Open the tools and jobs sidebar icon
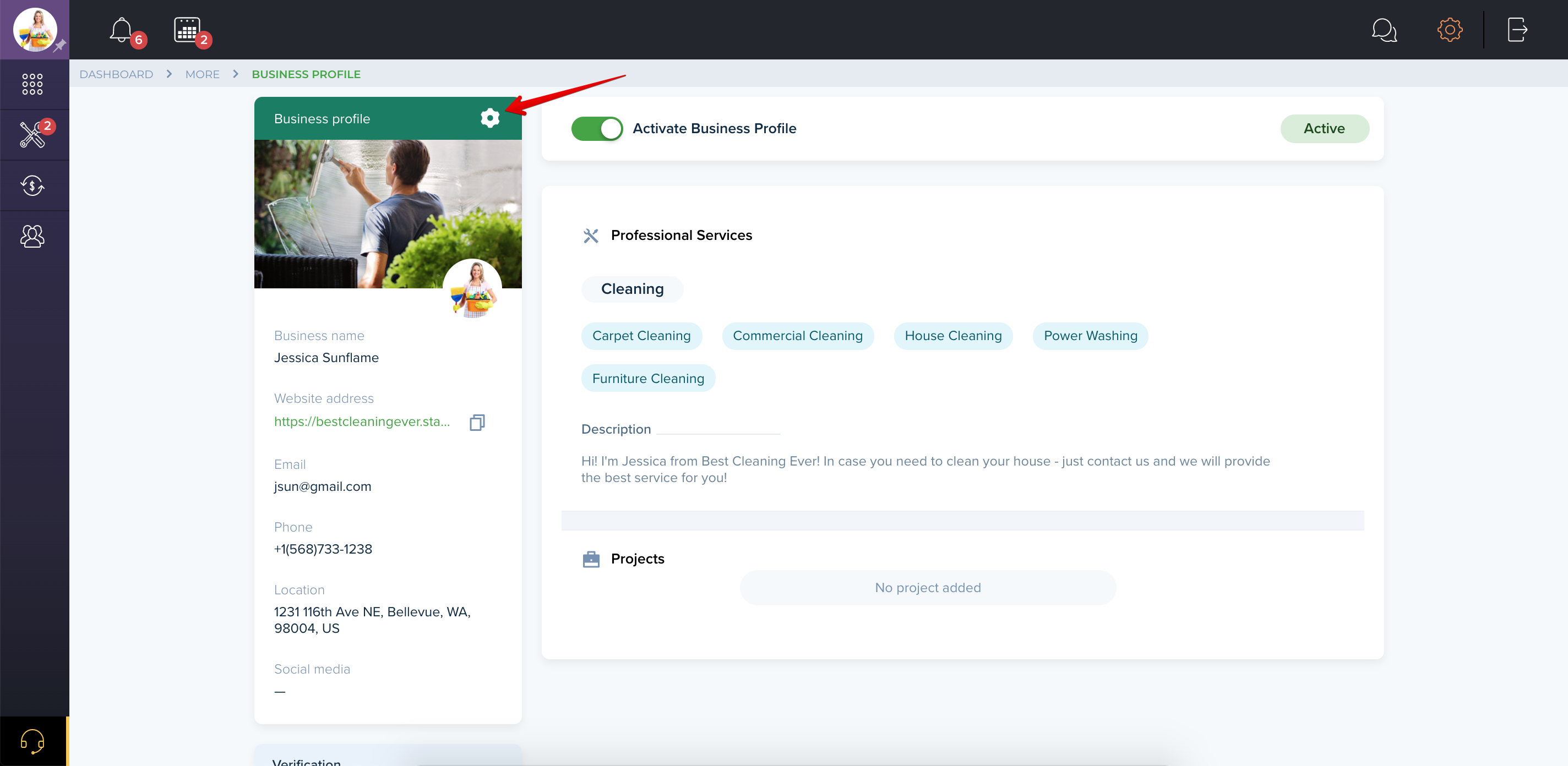This screenshot has height=766, width=1568. tap(32, 134)
